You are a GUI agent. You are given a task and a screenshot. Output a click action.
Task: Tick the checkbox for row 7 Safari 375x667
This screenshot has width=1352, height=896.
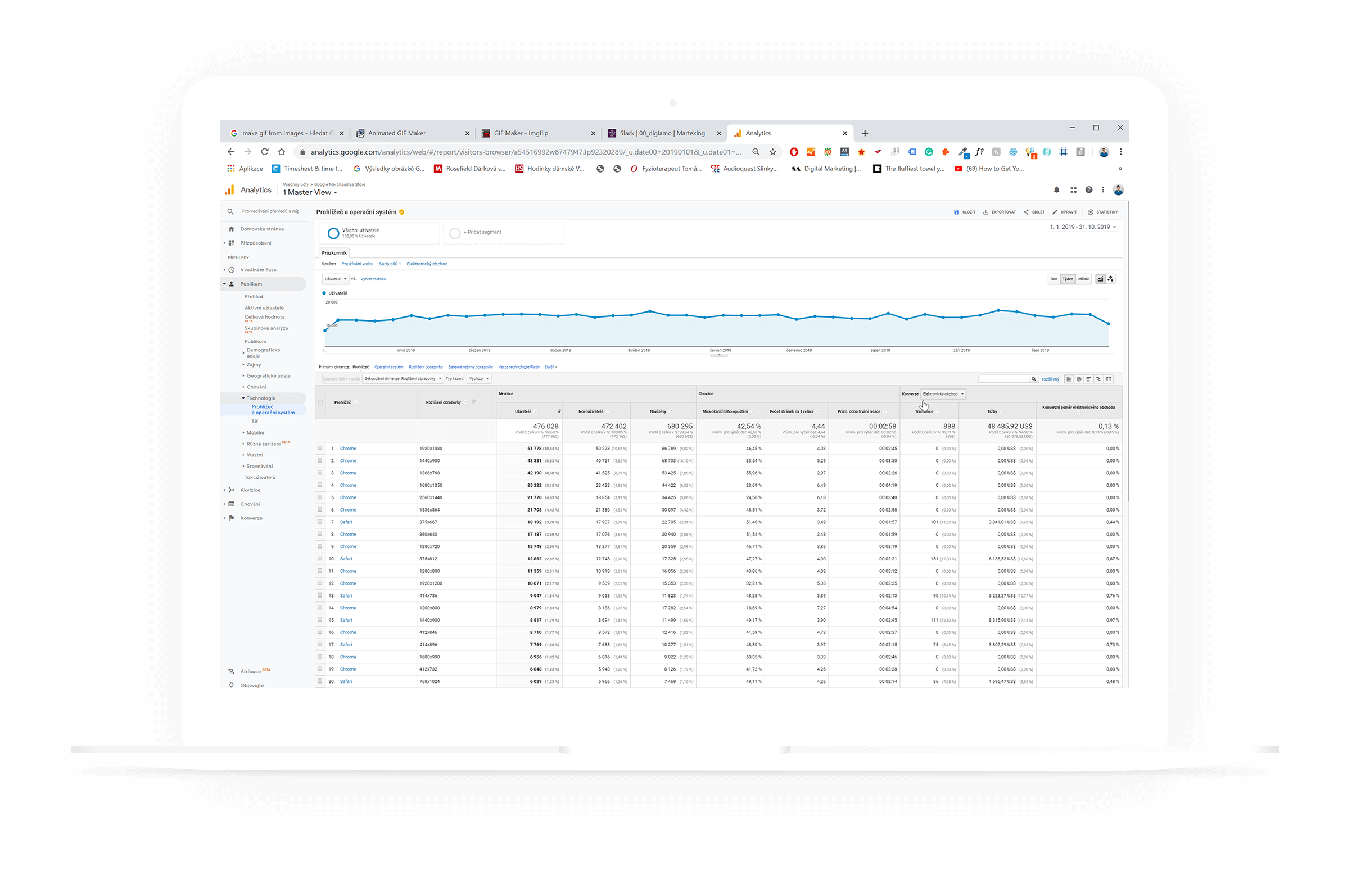click(x=320, y=522)
